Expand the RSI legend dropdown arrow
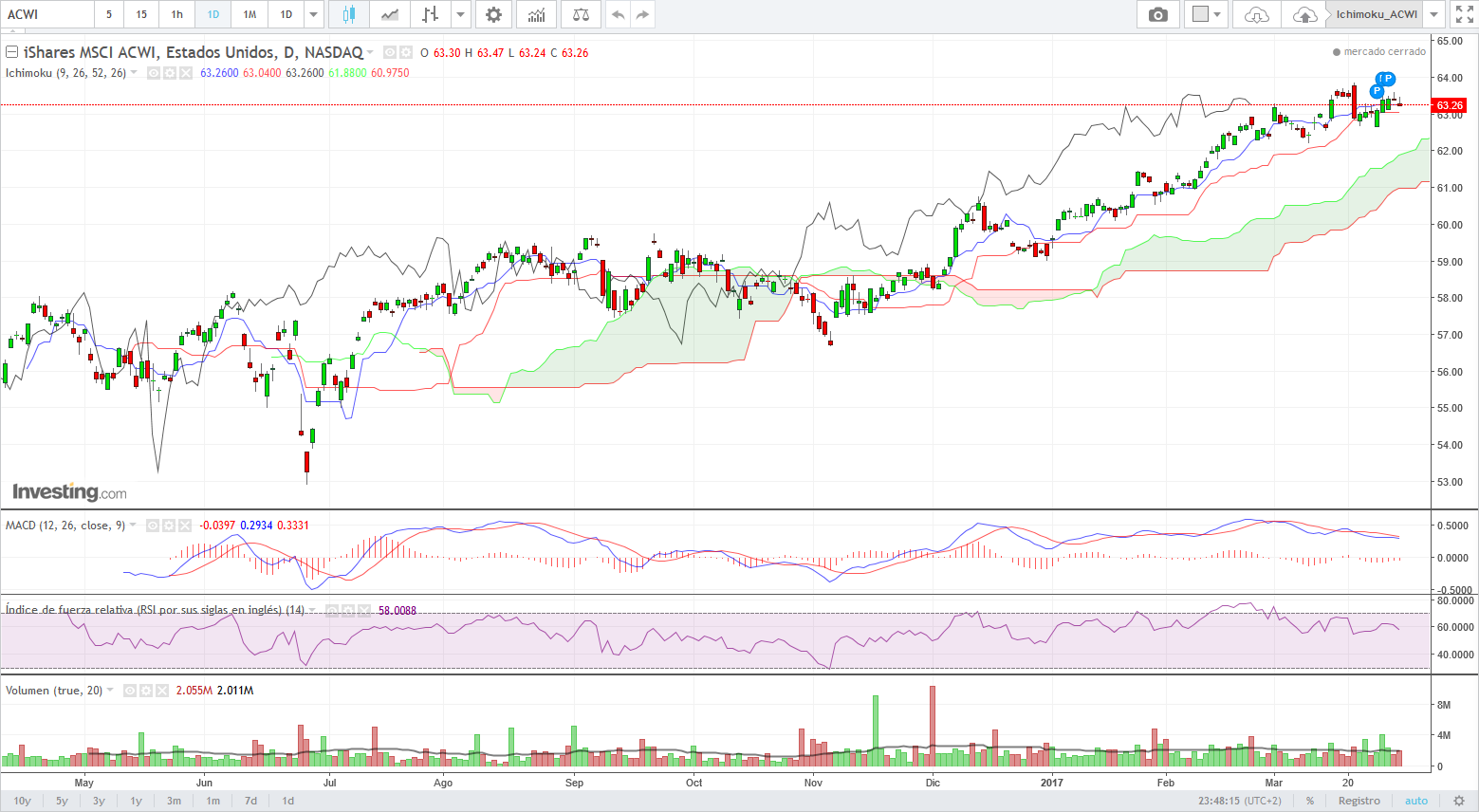The width and height of the screenshot is (1479, 812). click(313, 611)
